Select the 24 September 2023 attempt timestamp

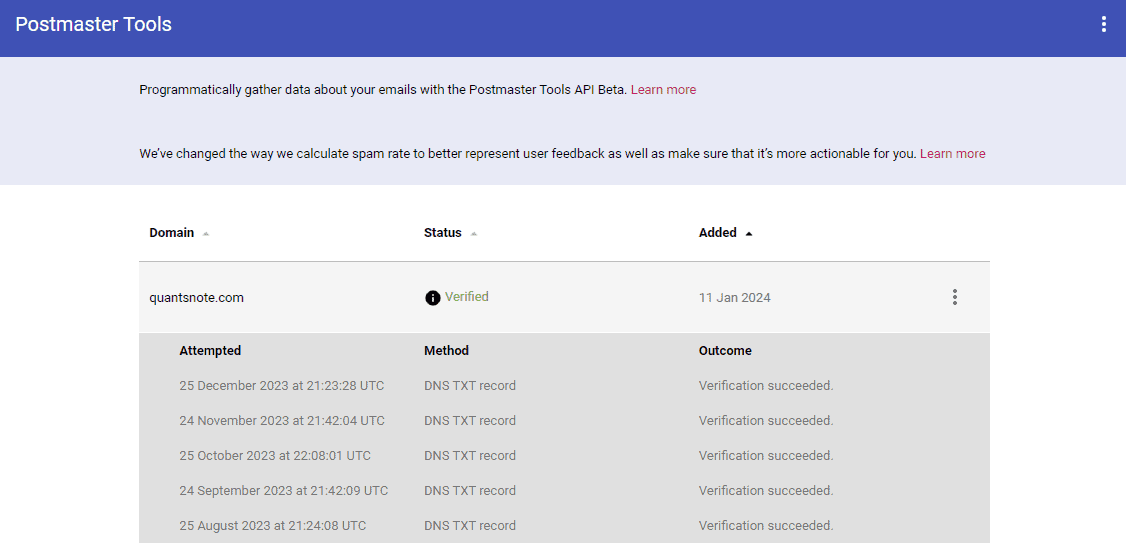tap(284, 491)
